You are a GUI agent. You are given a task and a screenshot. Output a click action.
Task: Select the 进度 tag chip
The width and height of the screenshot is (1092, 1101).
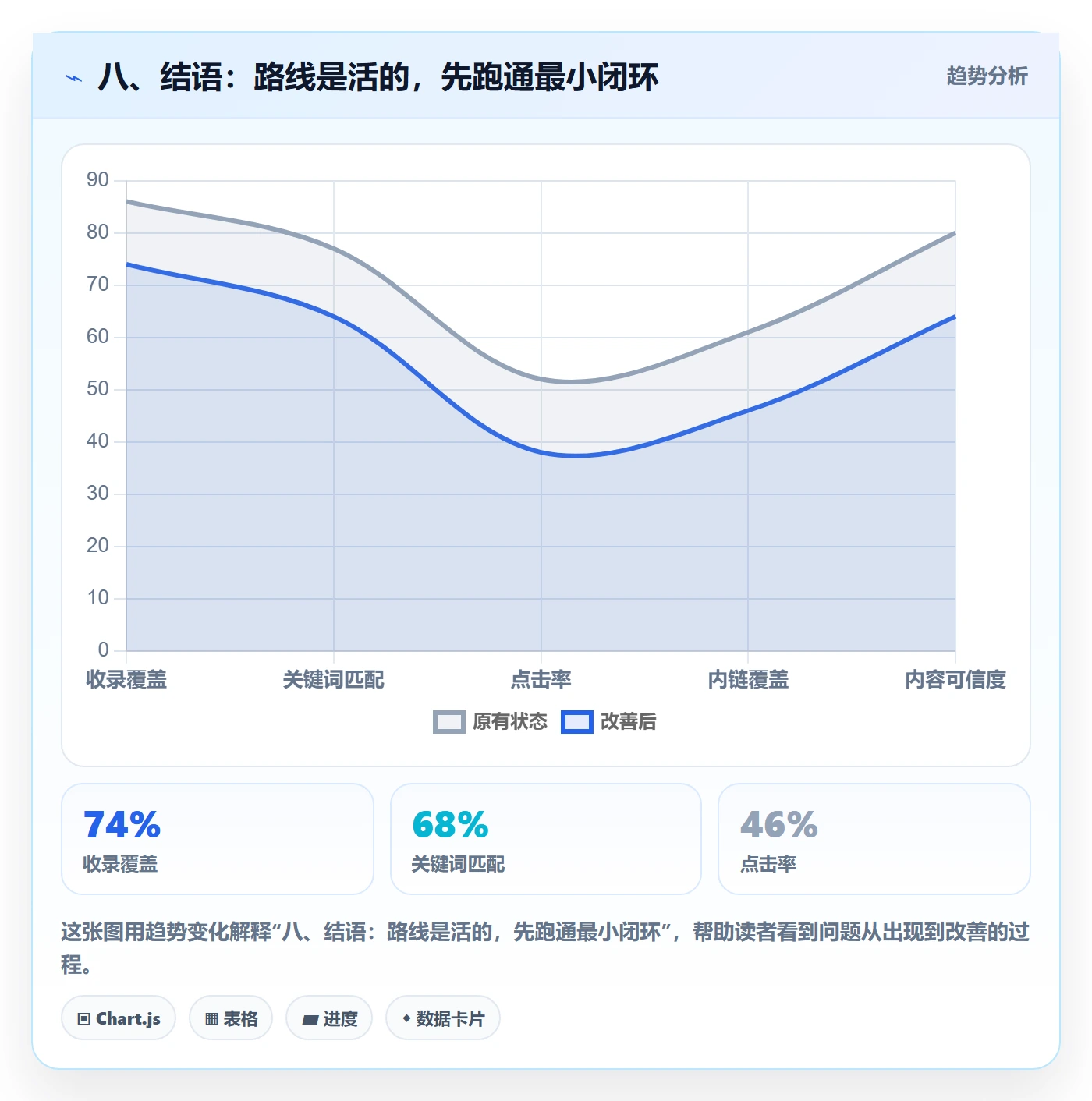coord(329,1018)
